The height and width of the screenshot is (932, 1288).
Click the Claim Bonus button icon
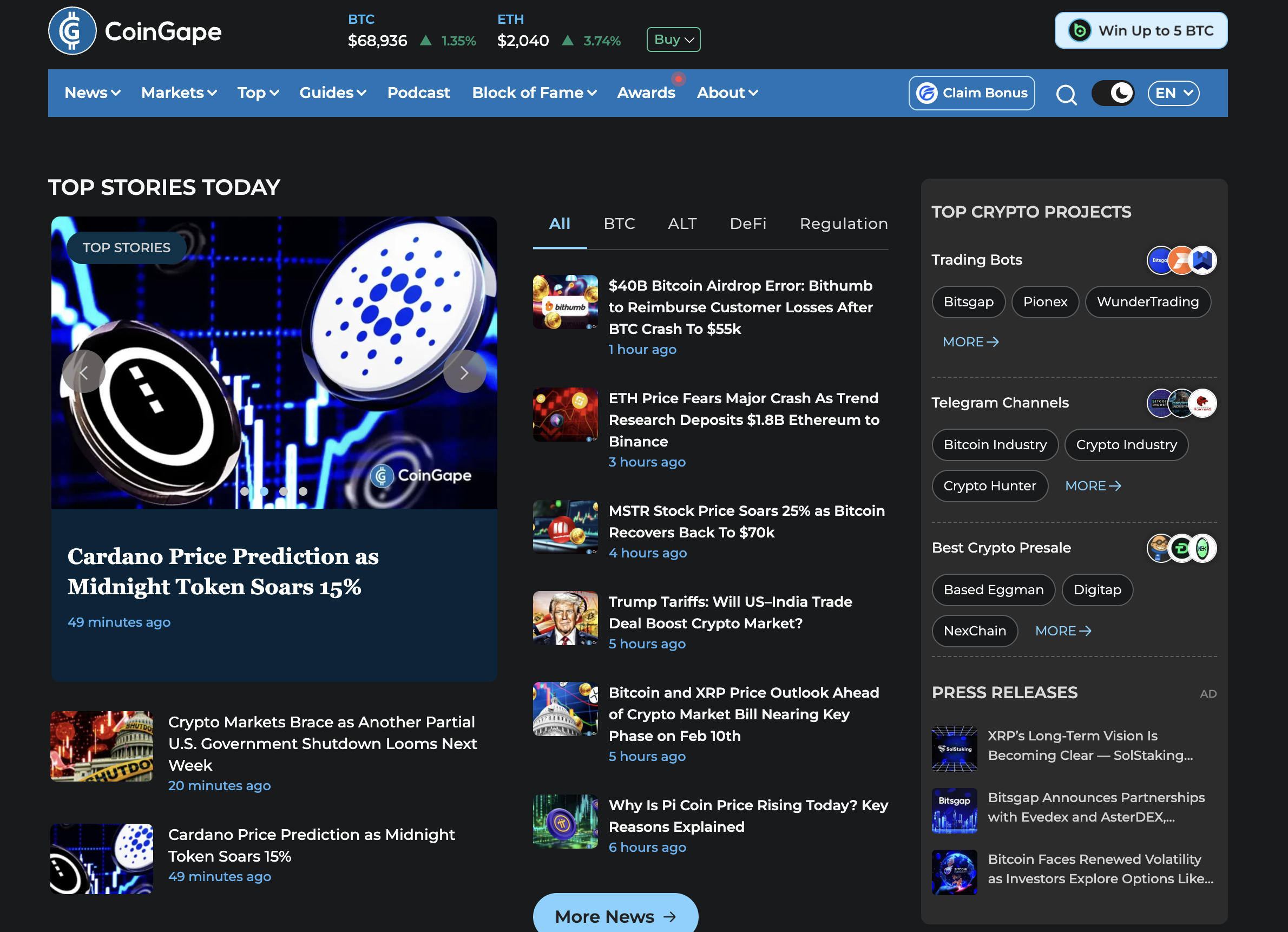[927, 93]
